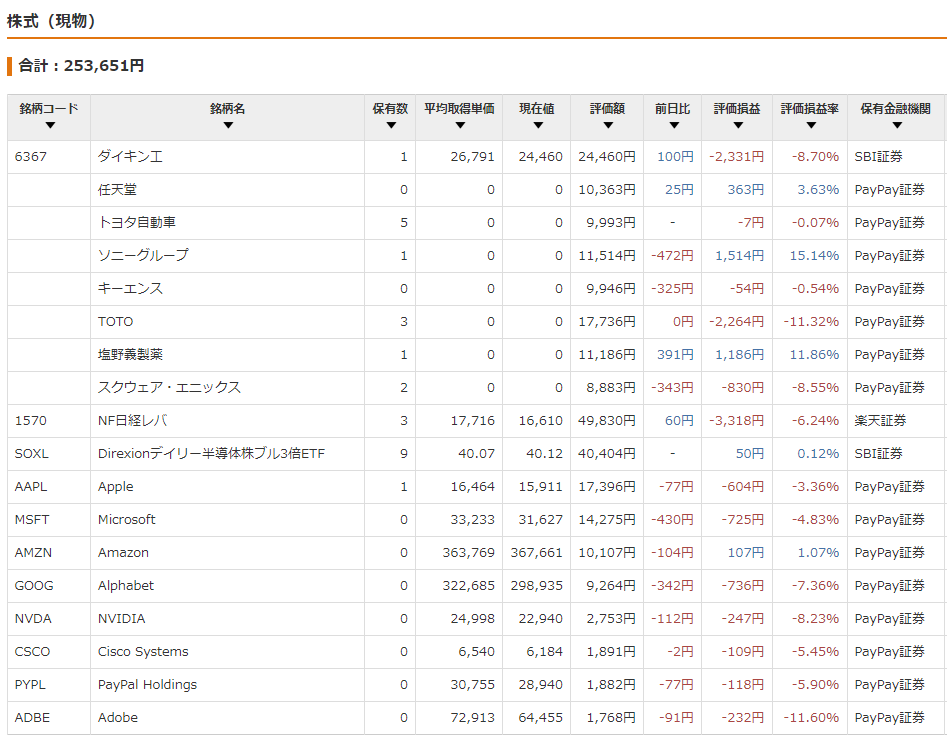Click stock code 6367
The width and height of the screenshot is (947, 741).
(30, 157)
